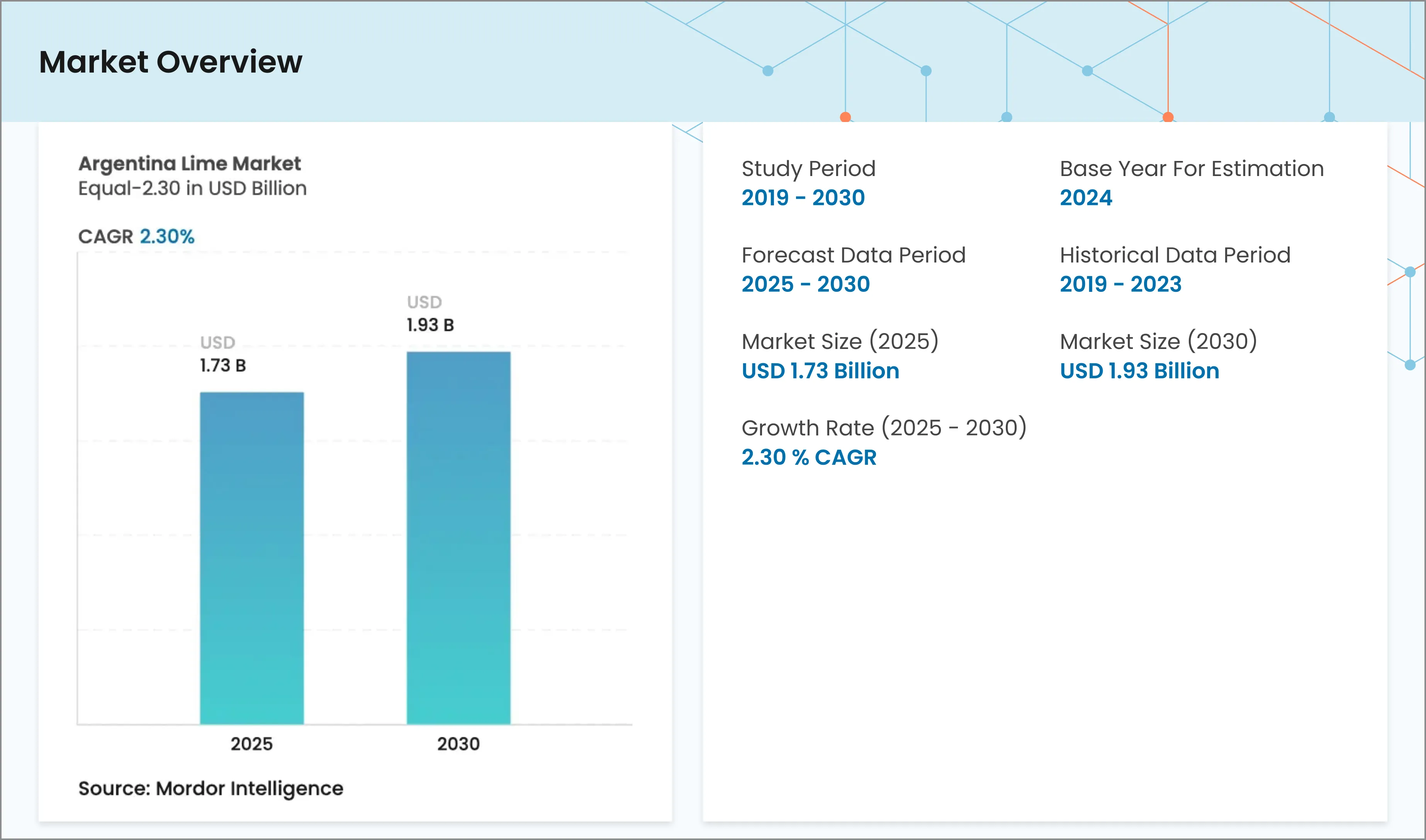Click the Base Year value 2024
Image resolution: width=1426 pixels, height=840 pixels.
click(1086, 198)
